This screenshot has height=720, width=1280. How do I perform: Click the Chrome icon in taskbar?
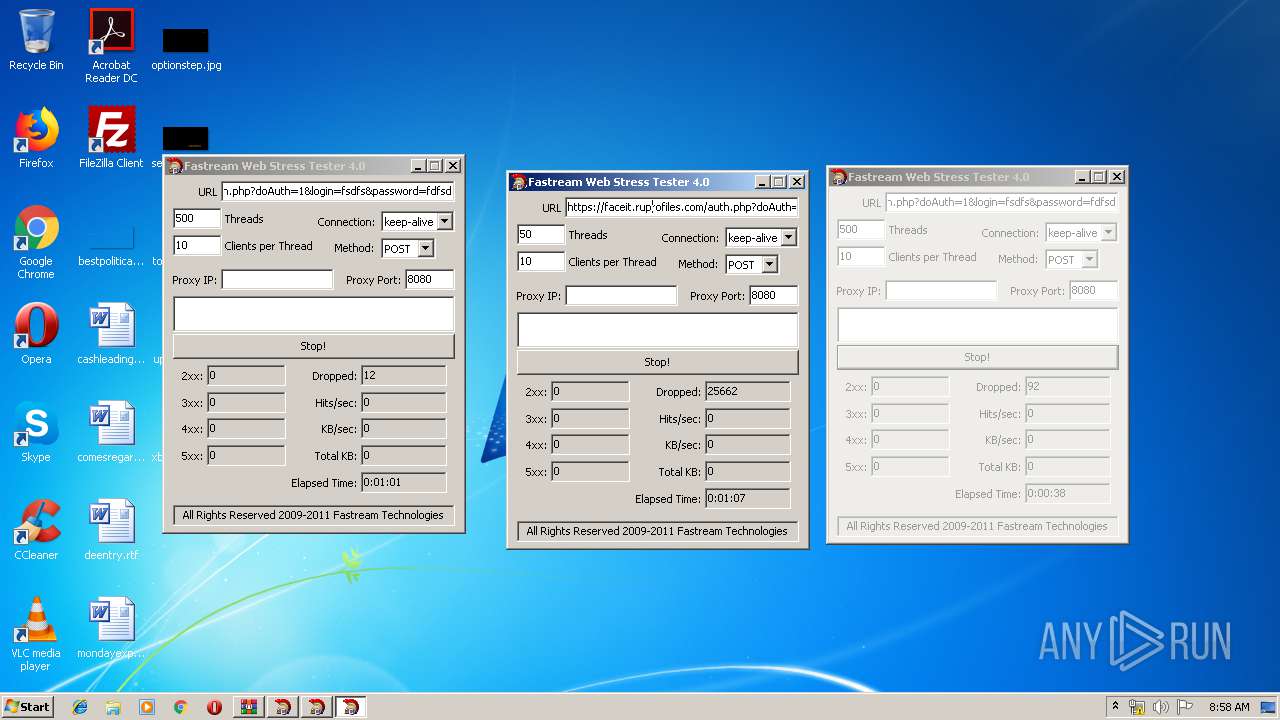181,707
